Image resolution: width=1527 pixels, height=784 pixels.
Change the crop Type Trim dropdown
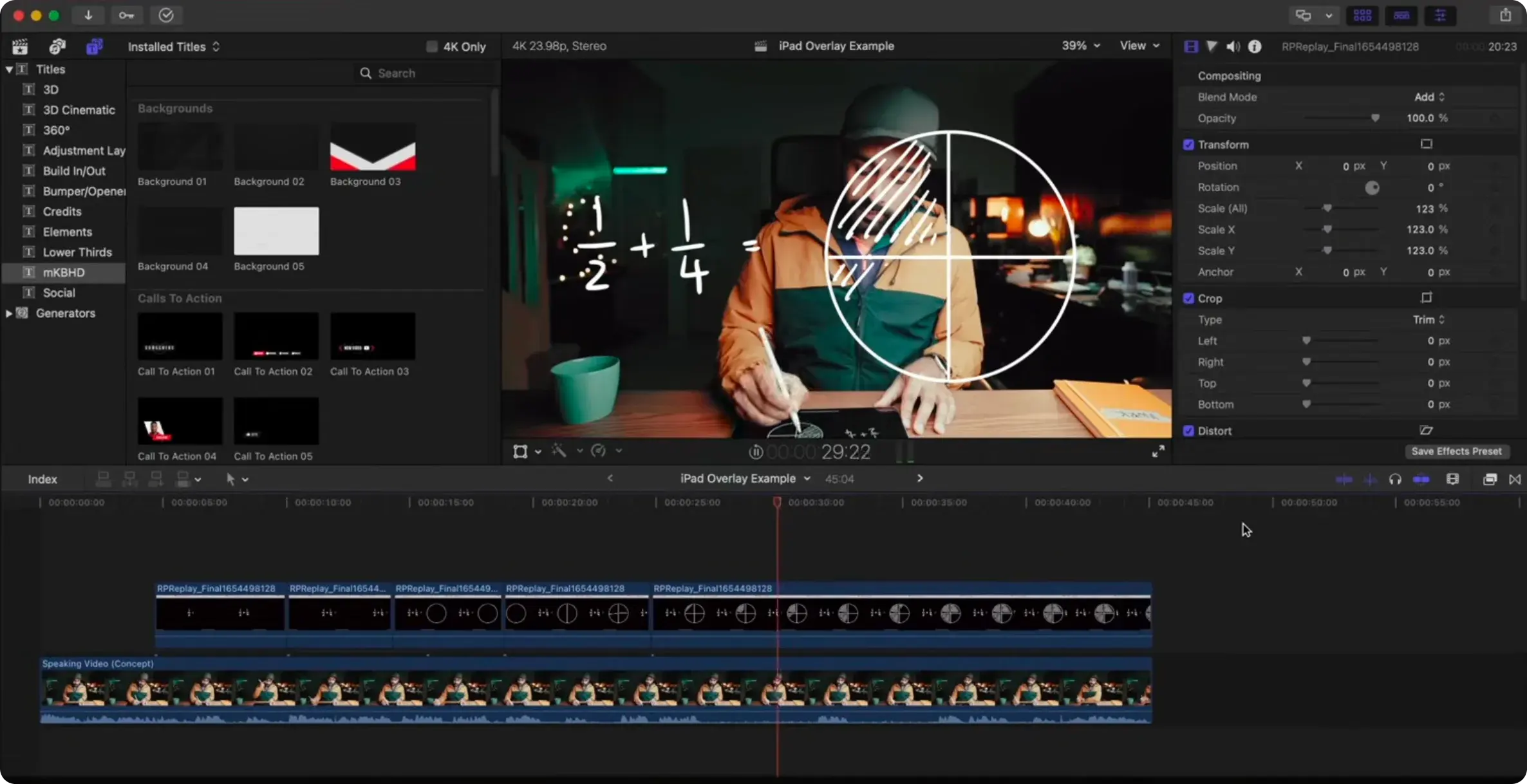1429,320
